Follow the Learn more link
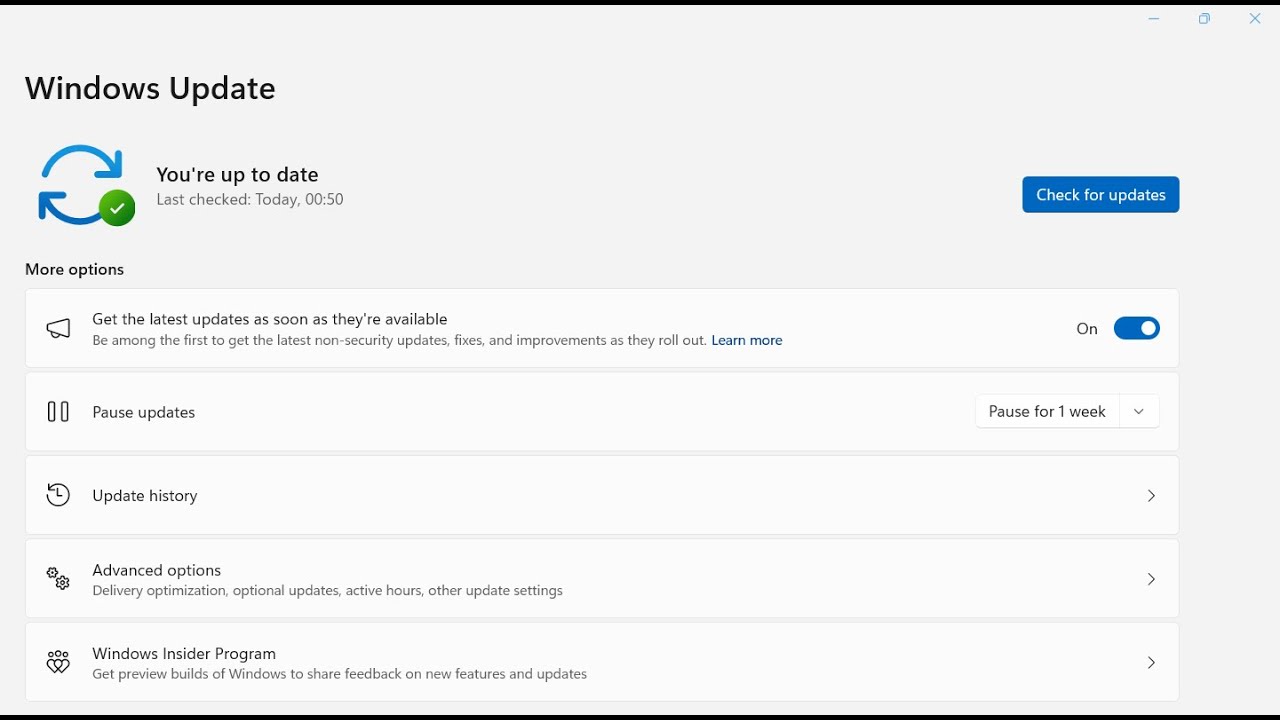The height and width of the screenshot is (720, 1280). coord(747,341)
